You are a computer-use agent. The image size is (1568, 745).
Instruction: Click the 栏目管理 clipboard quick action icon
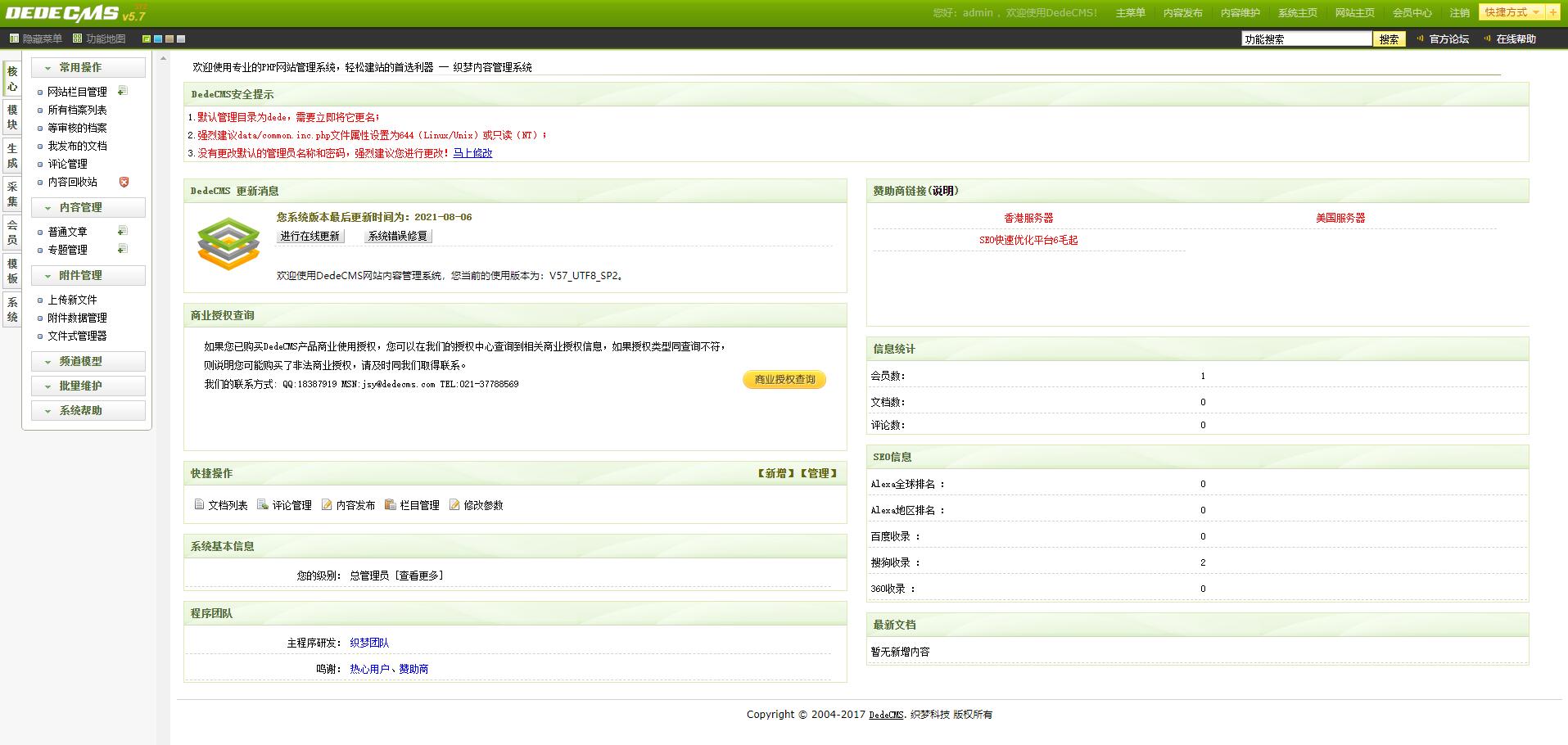tap(391, 505)
